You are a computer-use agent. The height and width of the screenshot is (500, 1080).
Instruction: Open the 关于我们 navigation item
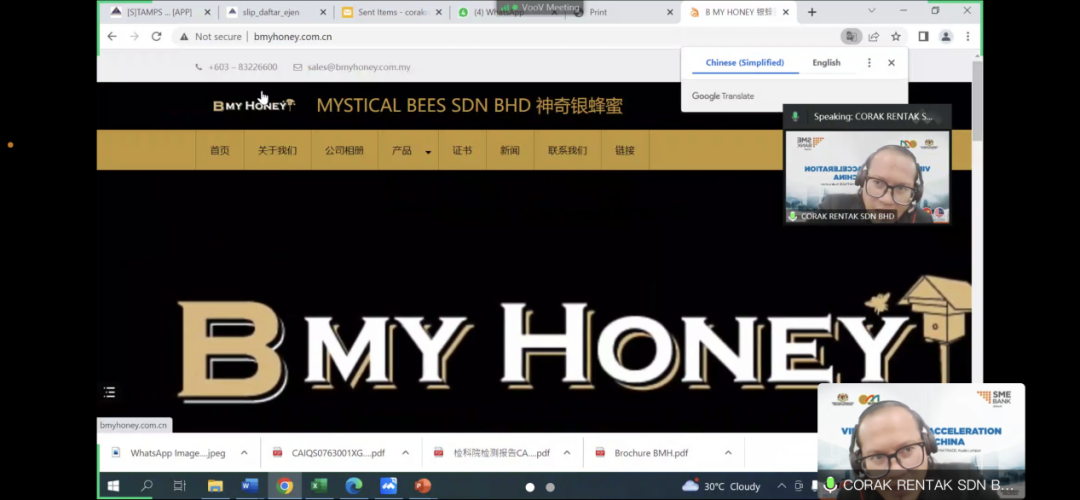pyautogui.click(x=277, y=150)
